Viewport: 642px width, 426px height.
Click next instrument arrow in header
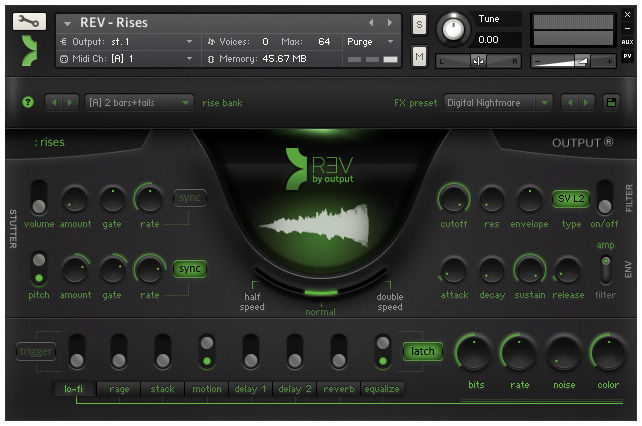[390, 23]
